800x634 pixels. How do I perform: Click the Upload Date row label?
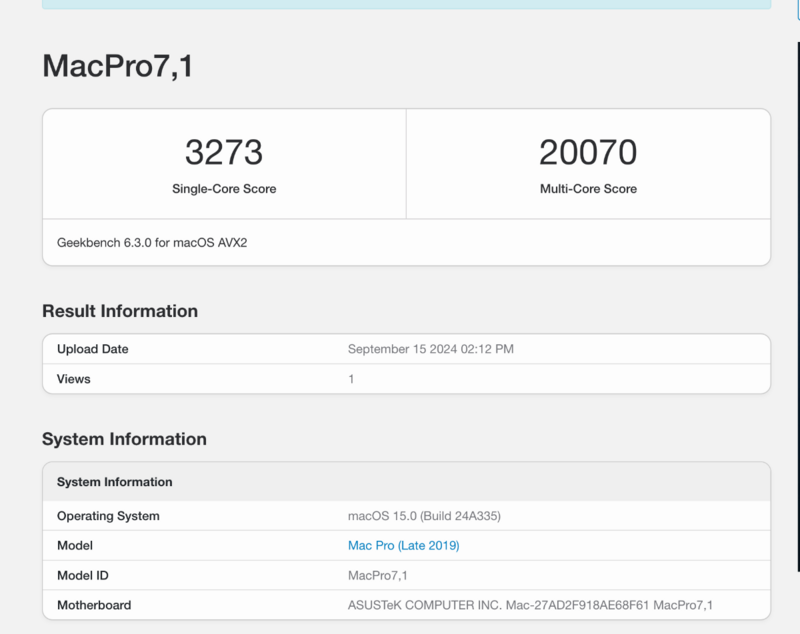point(93,349)
